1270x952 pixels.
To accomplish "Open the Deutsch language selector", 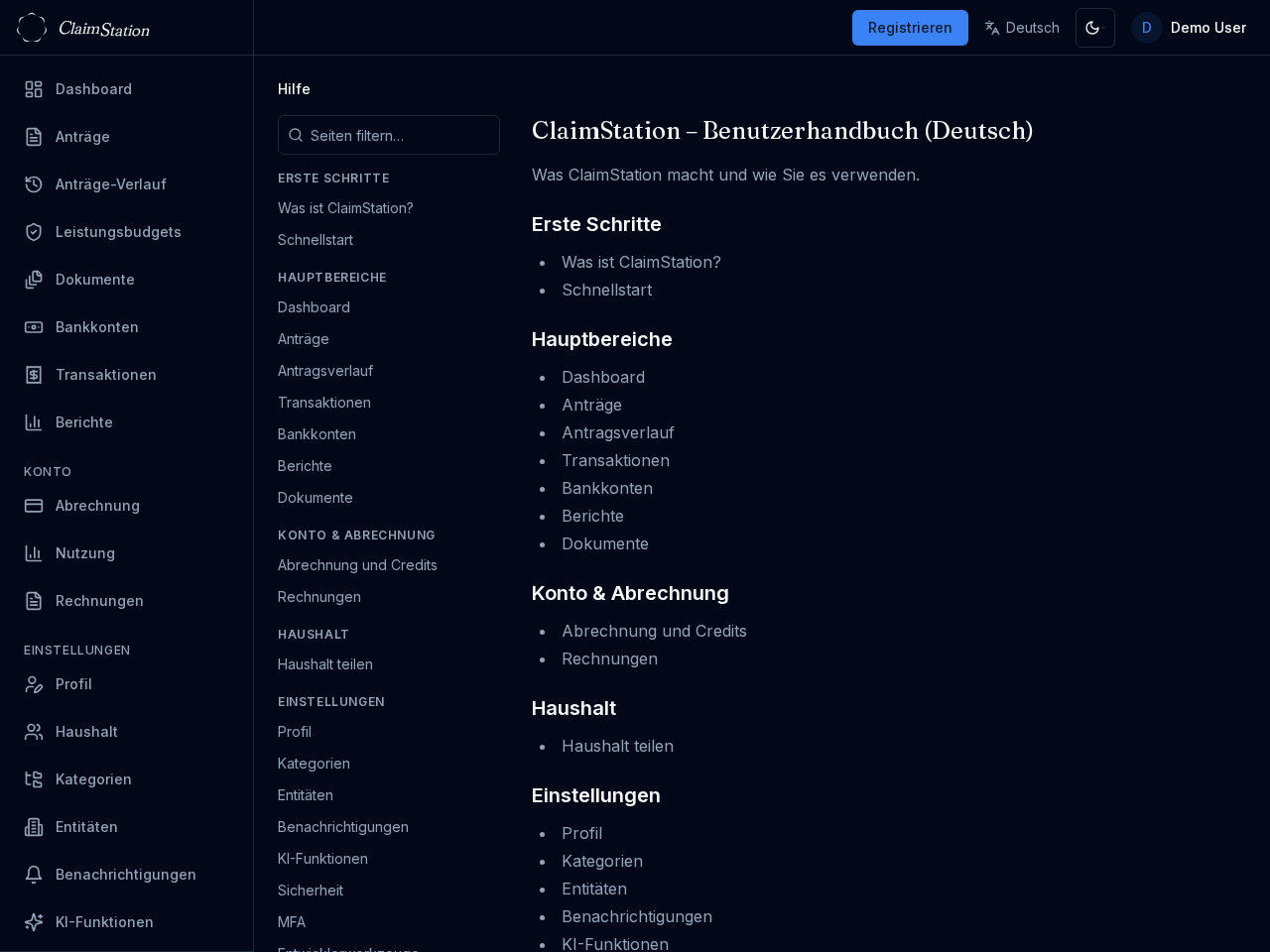I will tap(1022, 28).
